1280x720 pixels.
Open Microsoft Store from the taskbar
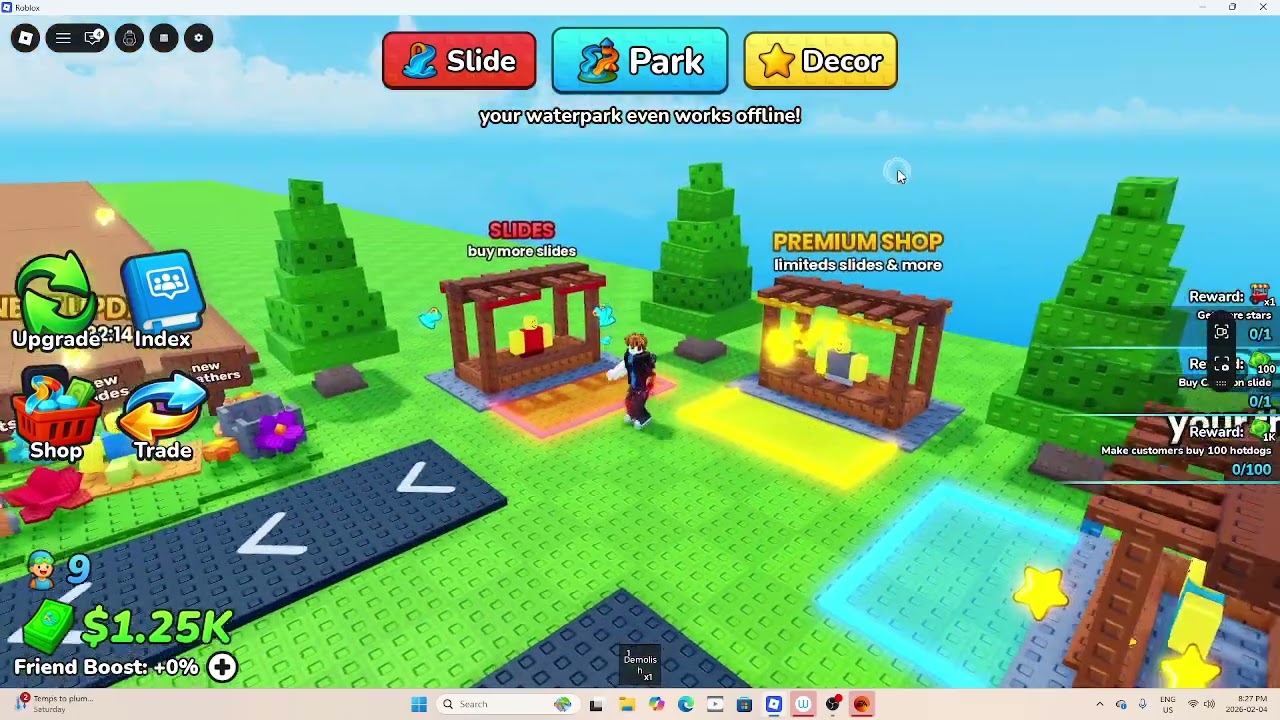coord(744,704)
